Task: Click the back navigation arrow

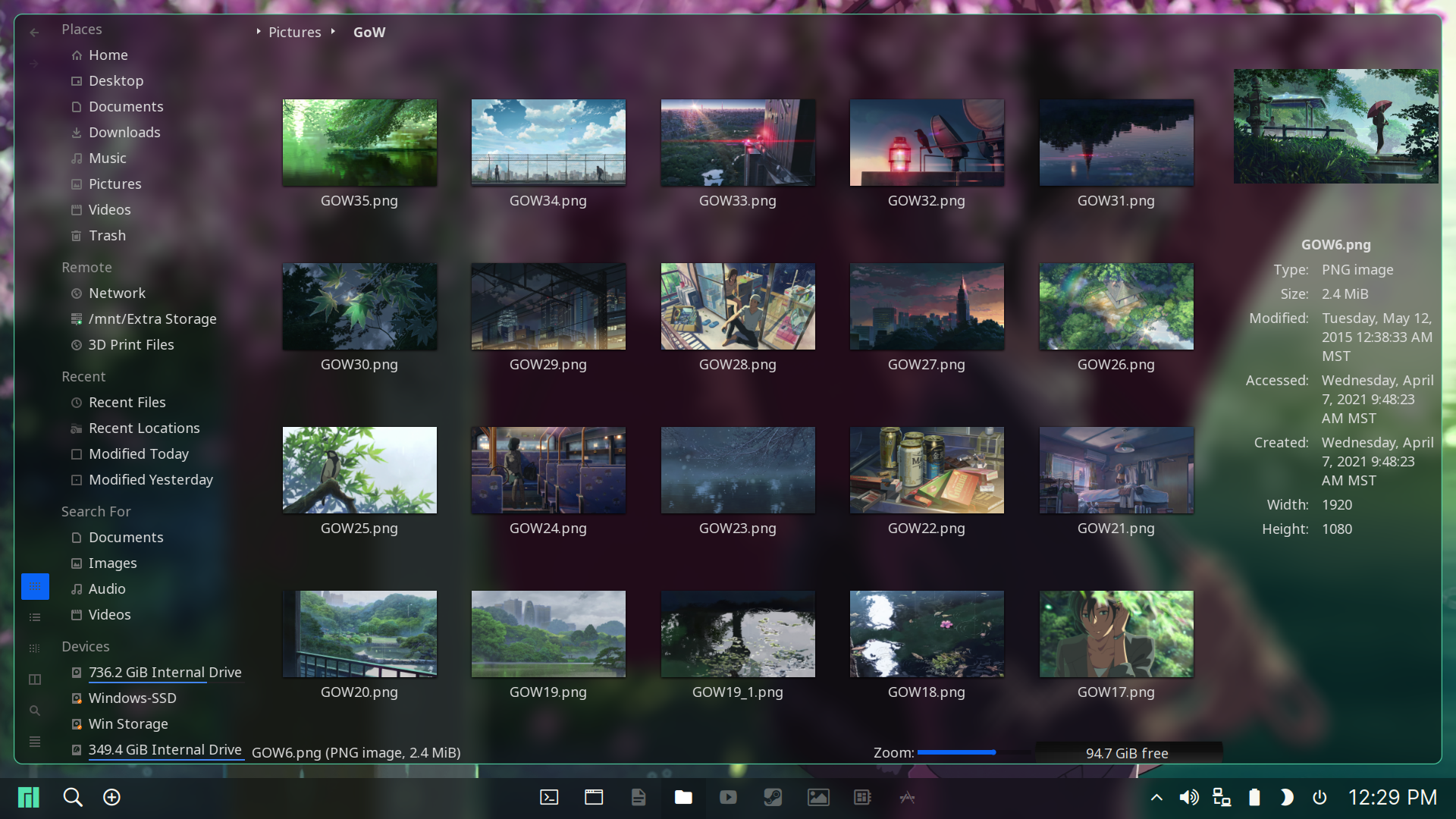Action: click(x=34, y=33)
